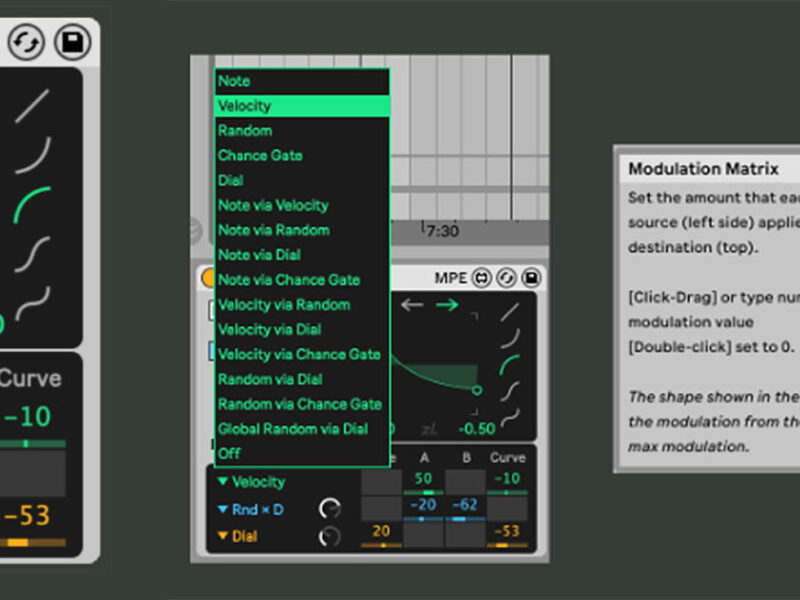This screenshot has height=600, width=800.
Task: Click the refresh icon in the enlarged left panel
Action: tap(27, 42)
